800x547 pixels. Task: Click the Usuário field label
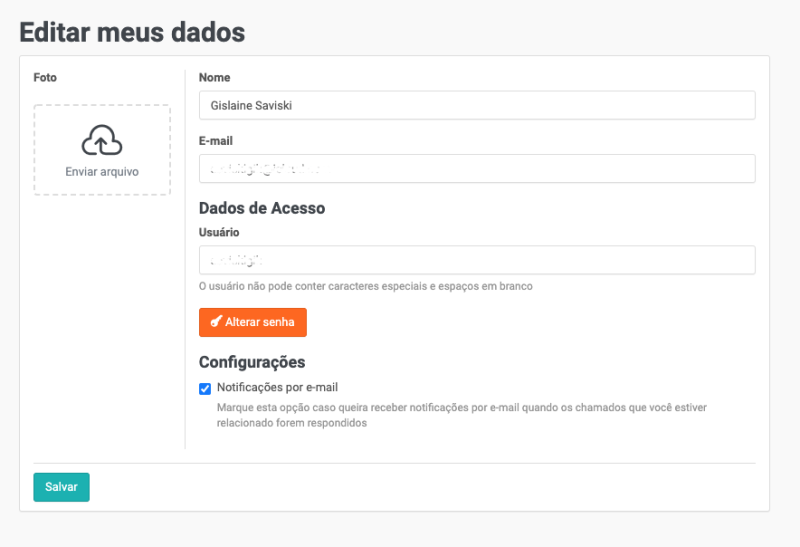[x=219, y=232]
